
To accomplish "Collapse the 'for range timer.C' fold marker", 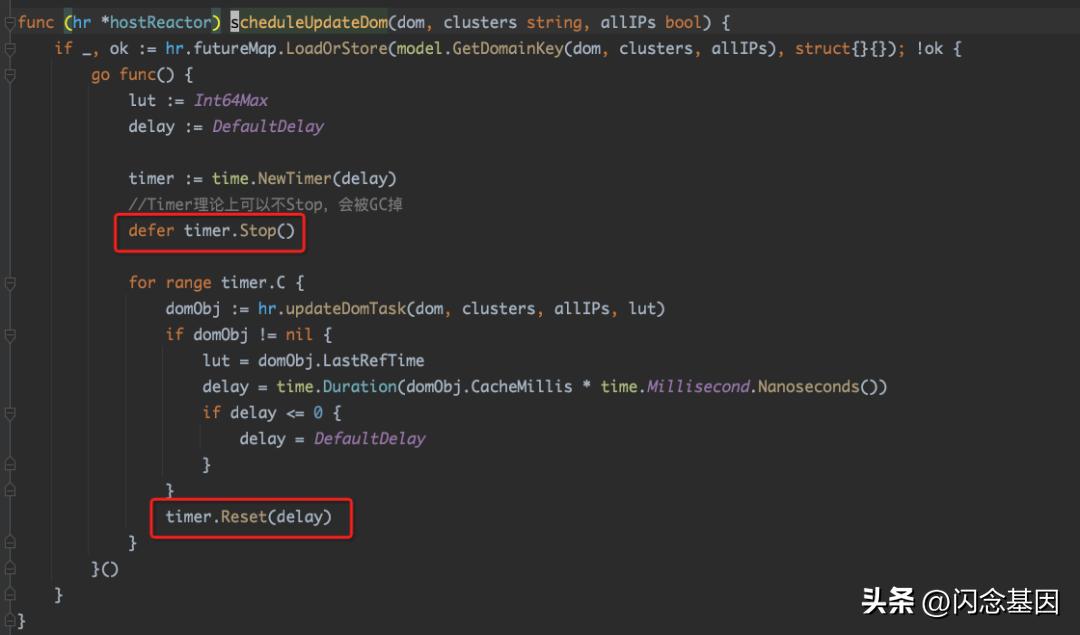I will (10, 283).
